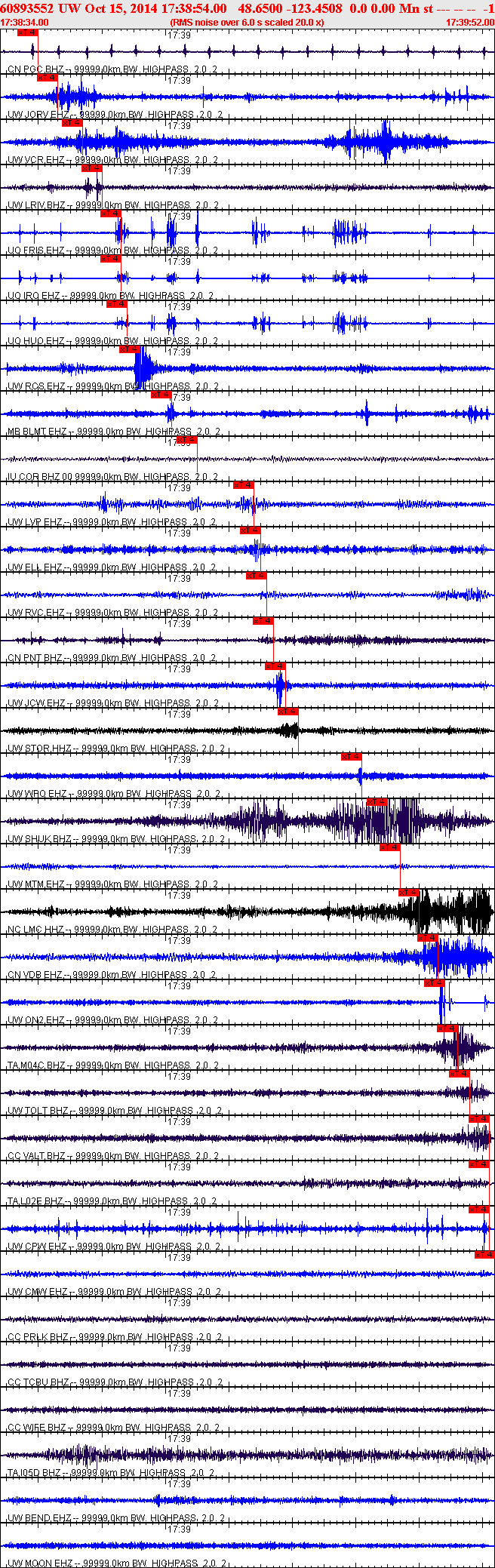
Task: Click the red pick marker on the JCW trace
Action: click(x=275, y=666)
